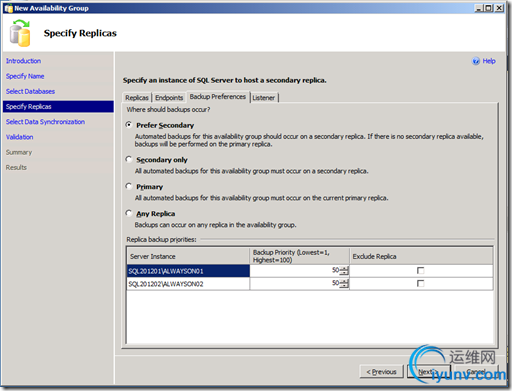Select the SQL201202\ALWAYSON02 server instance row
Viewport: 512px width, 391px height.
[188, 284]
